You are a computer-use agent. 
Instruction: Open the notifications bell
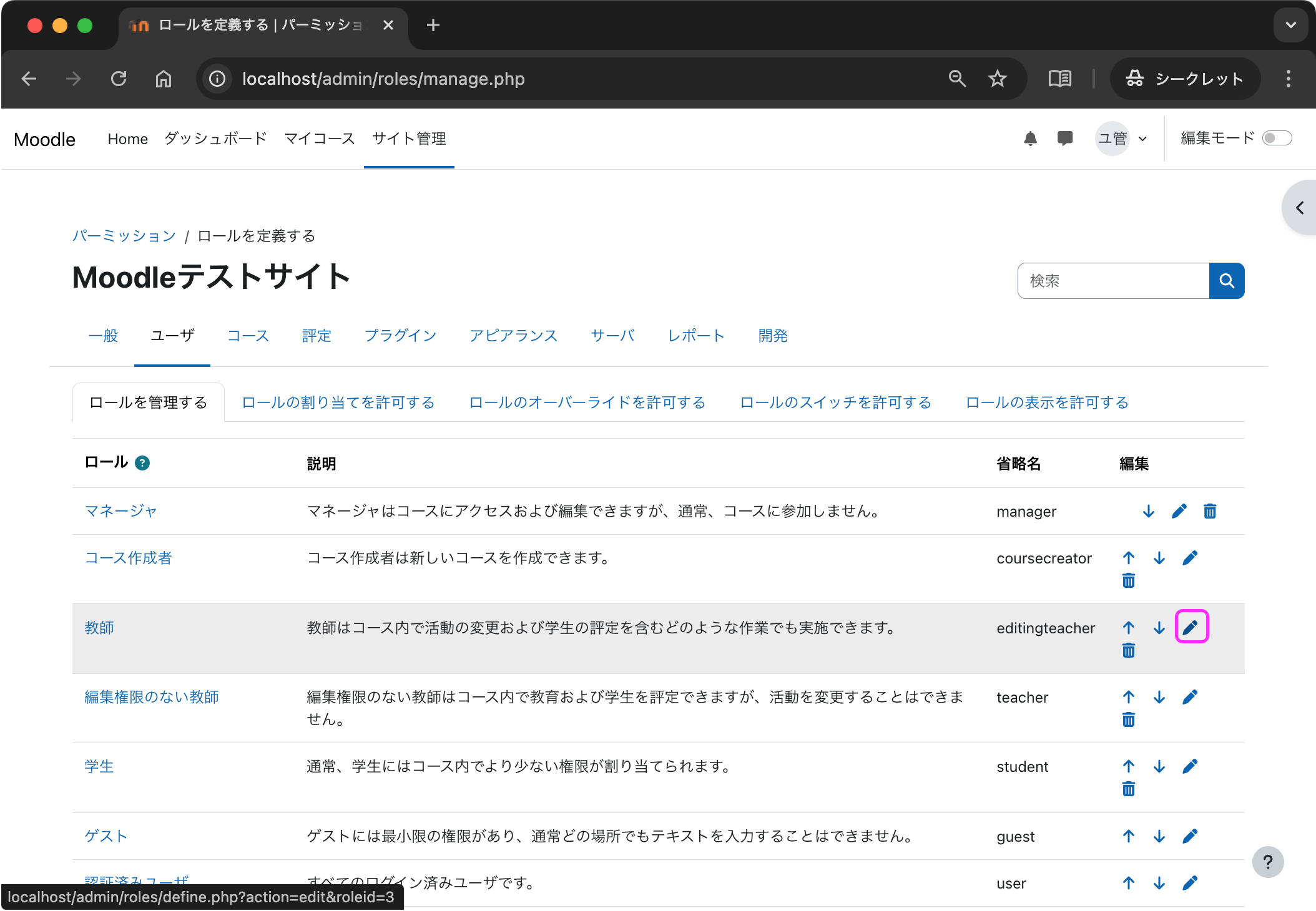click(1030, 139)
